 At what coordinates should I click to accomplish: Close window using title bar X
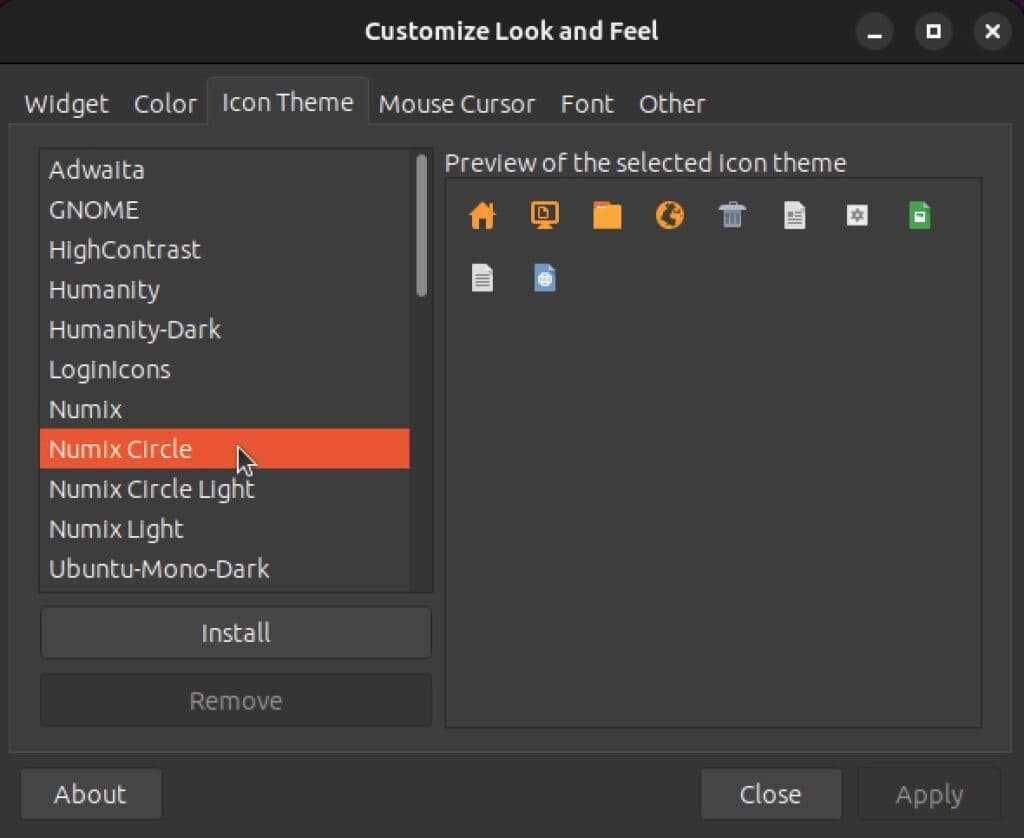pos(992,31)
